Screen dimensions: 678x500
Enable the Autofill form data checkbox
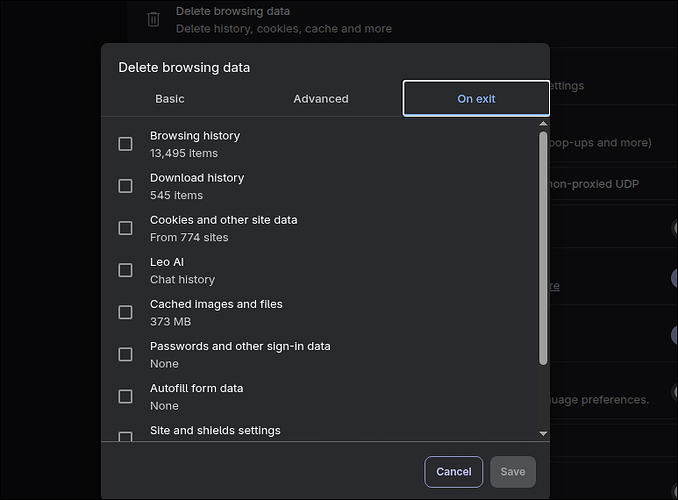[125, 396]
